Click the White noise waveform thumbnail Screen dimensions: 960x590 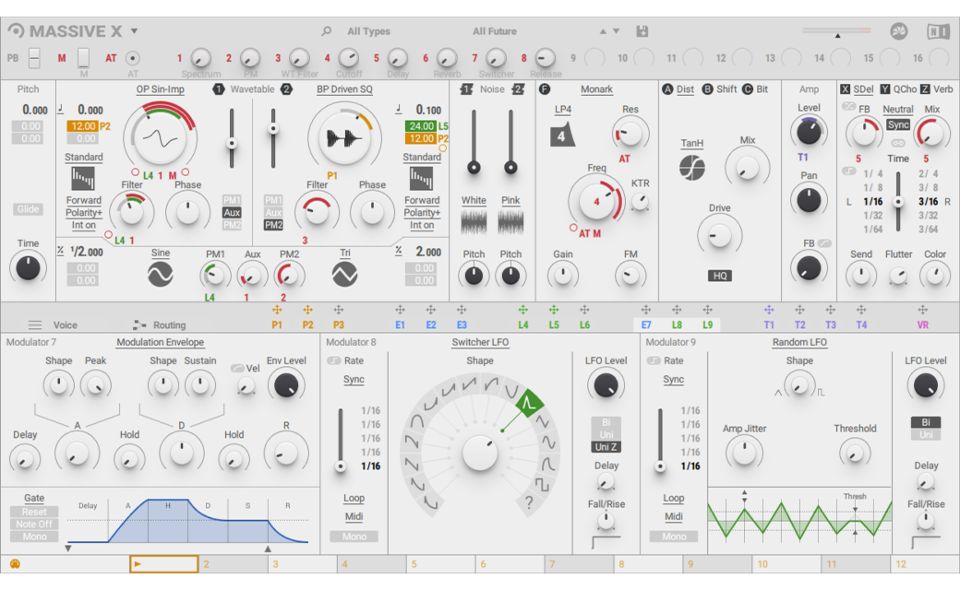[x=474, y=221]
